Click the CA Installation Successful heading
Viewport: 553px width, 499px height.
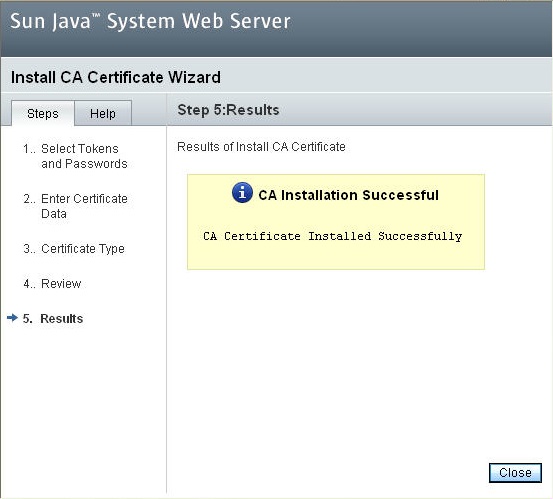pos(348,195)
